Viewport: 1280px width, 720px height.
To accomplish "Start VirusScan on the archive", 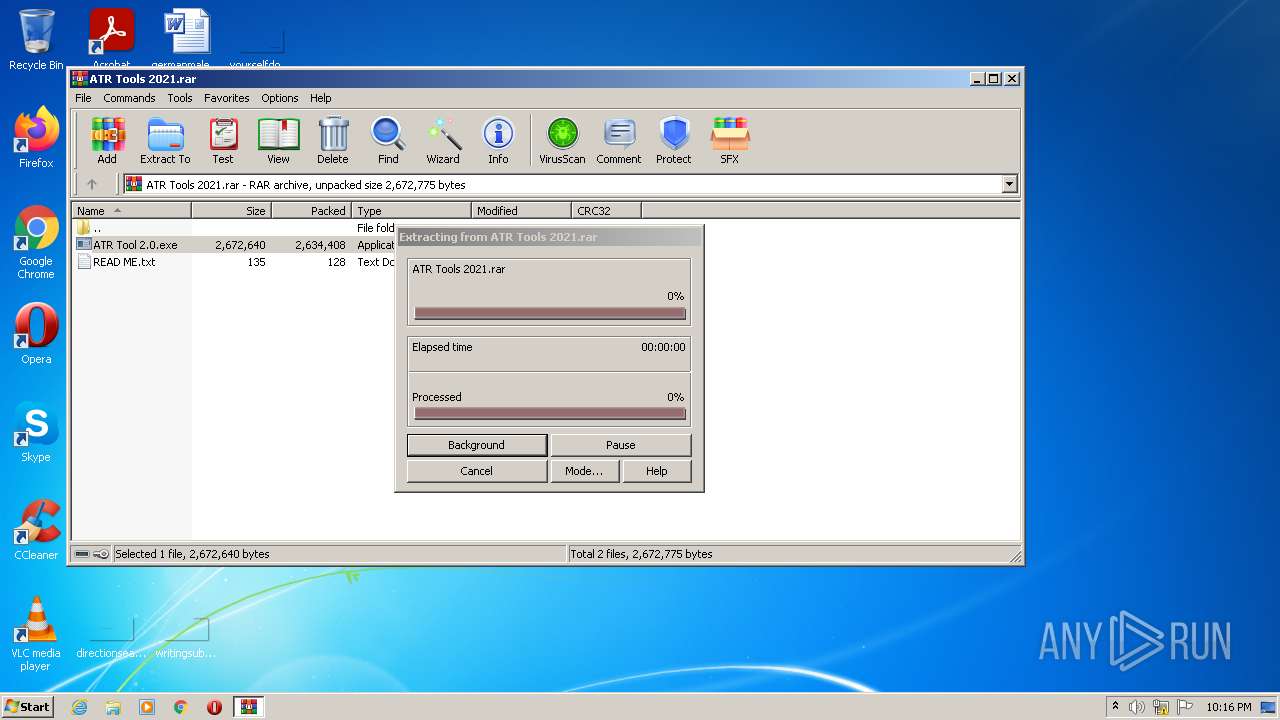I will (x=562, y=140).
